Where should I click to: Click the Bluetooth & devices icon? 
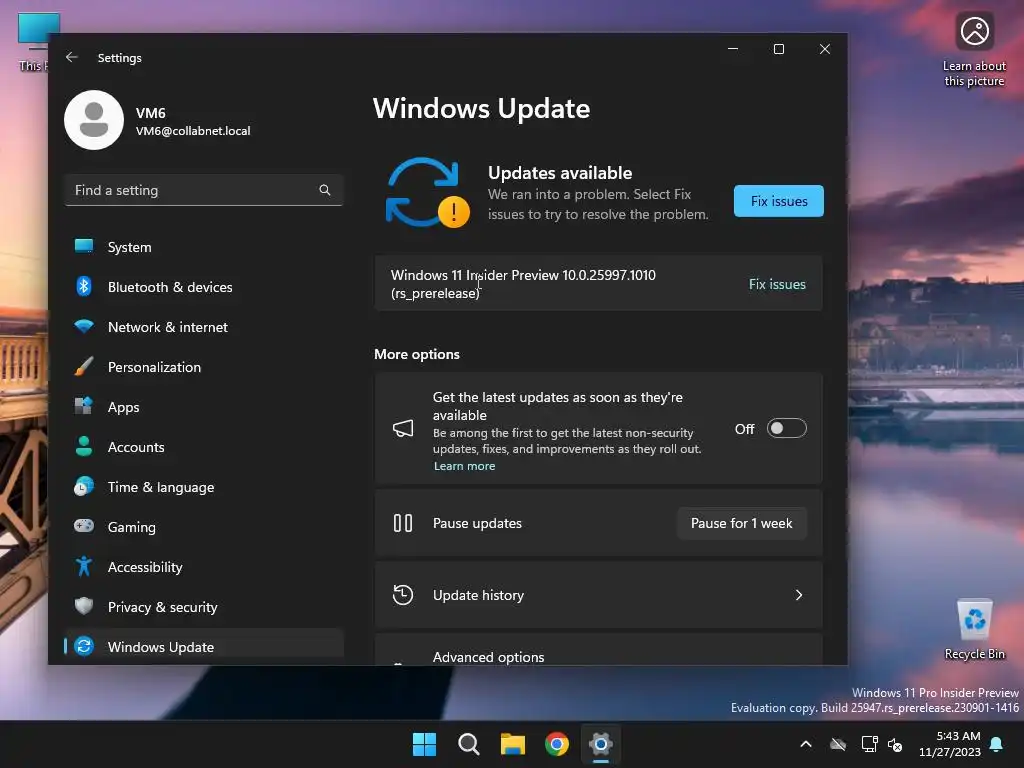(84, 287)
